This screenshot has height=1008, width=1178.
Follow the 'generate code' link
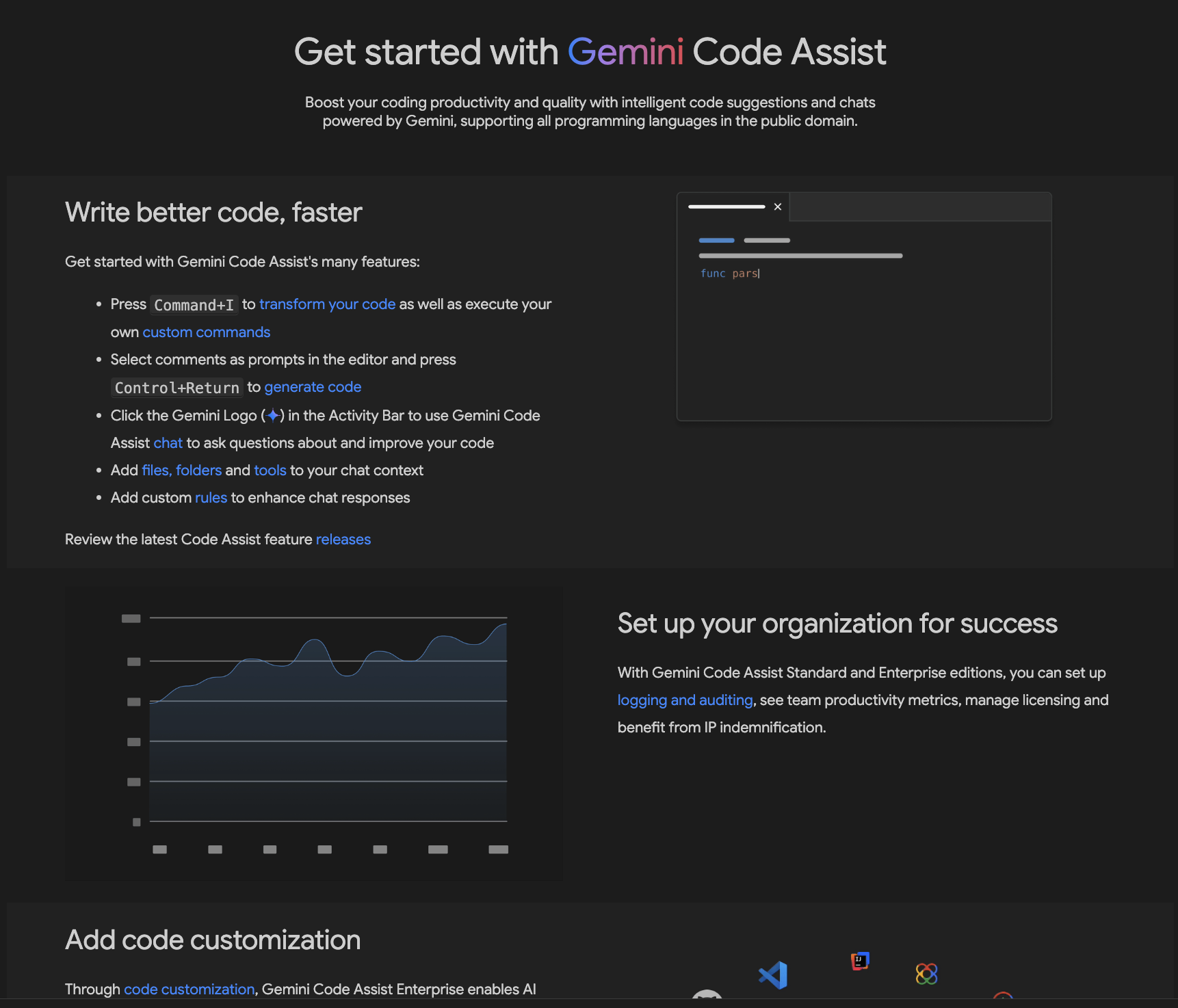point(313,387)
